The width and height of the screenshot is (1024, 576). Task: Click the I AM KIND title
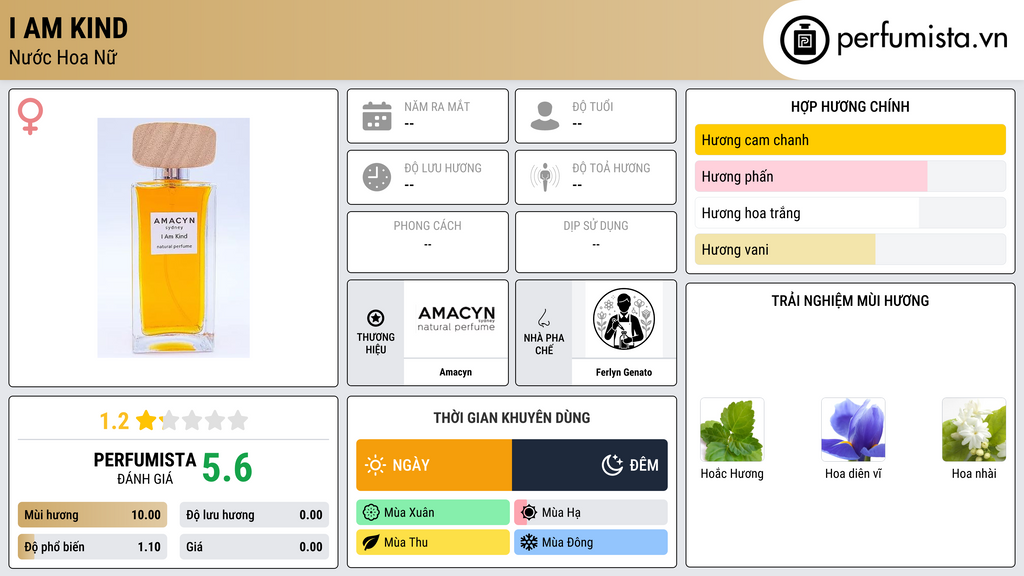(x=69, y=28)
